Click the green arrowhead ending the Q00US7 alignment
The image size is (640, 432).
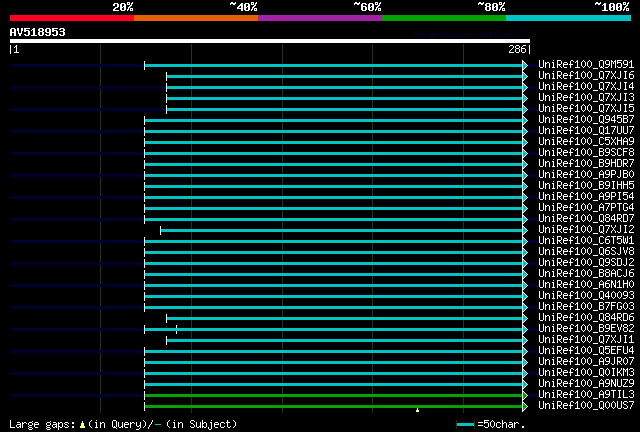click(525, 406)
